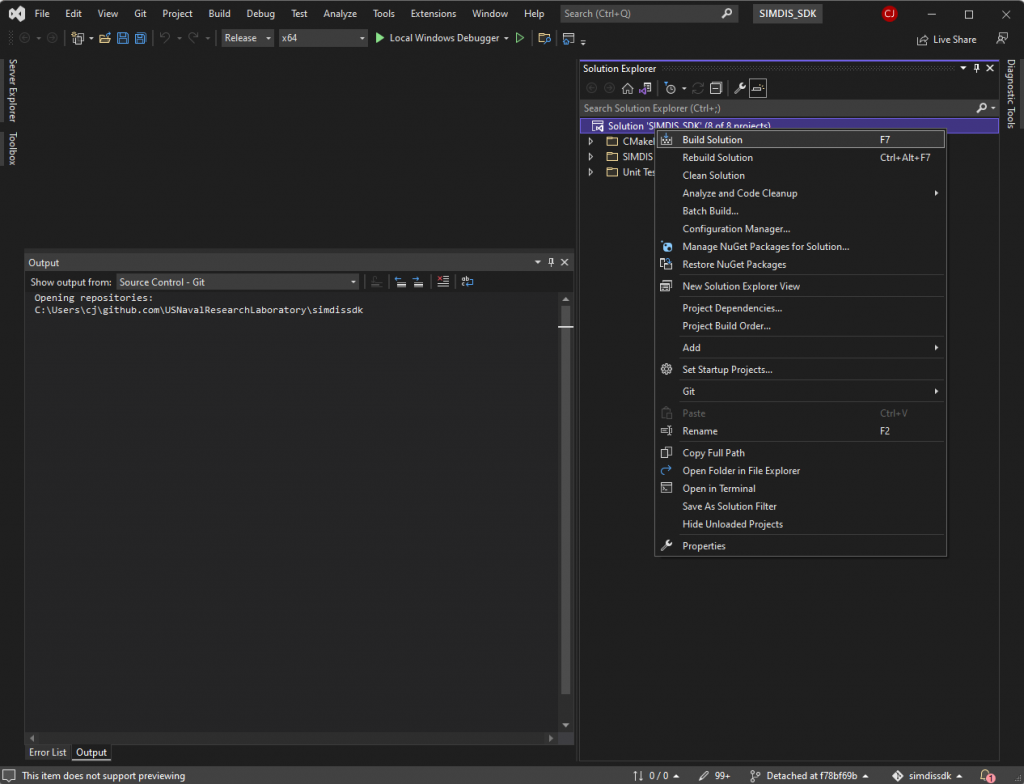This screenshot has height=784, width=1024.
Task: Click Collapse All in Solution Explorer
Action: pos(716,88)
